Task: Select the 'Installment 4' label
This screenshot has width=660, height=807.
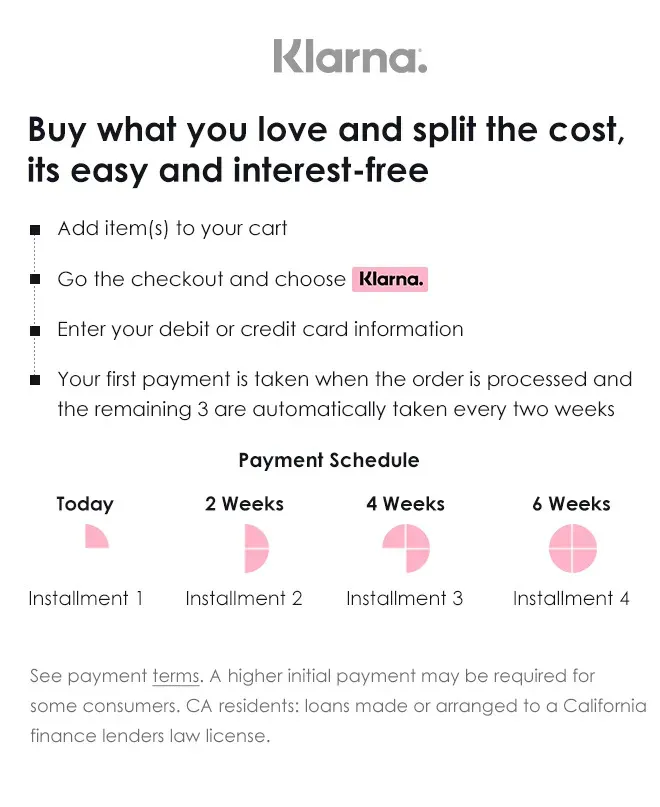Action: (x=571, y=599)
